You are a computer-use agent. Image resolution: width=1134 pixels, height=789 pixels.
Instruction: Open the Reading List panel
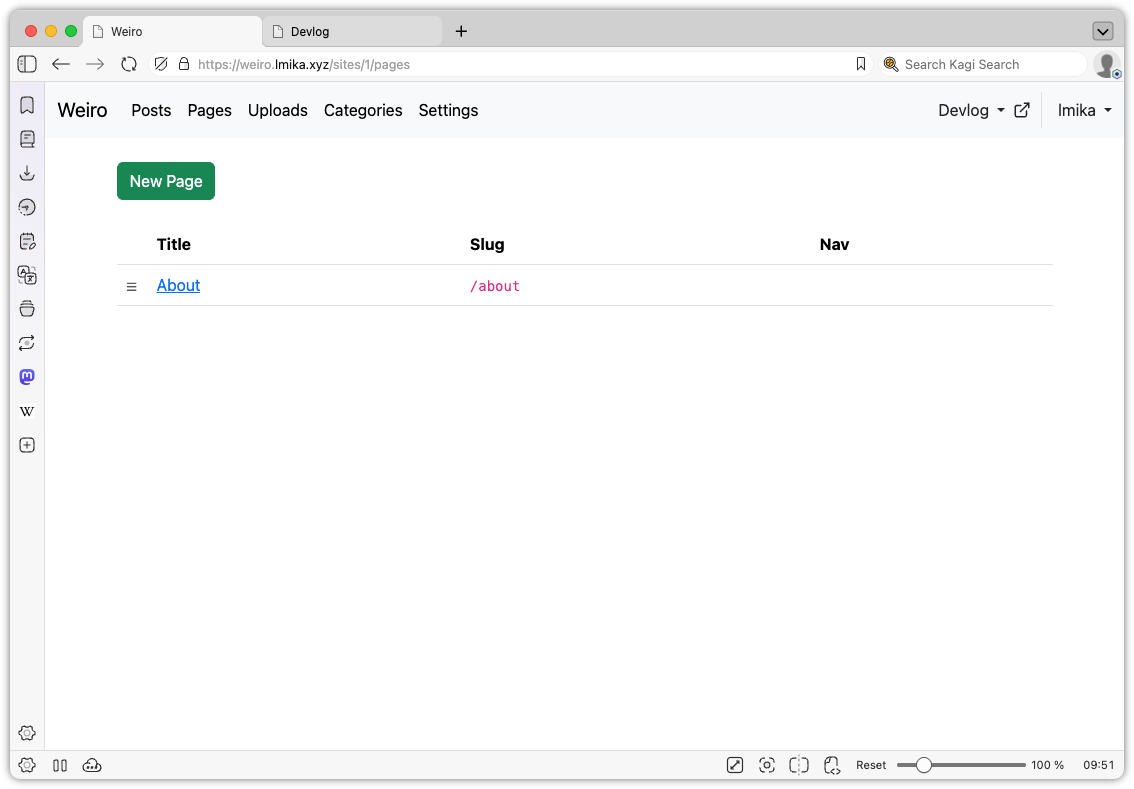(x=27, y=139)
